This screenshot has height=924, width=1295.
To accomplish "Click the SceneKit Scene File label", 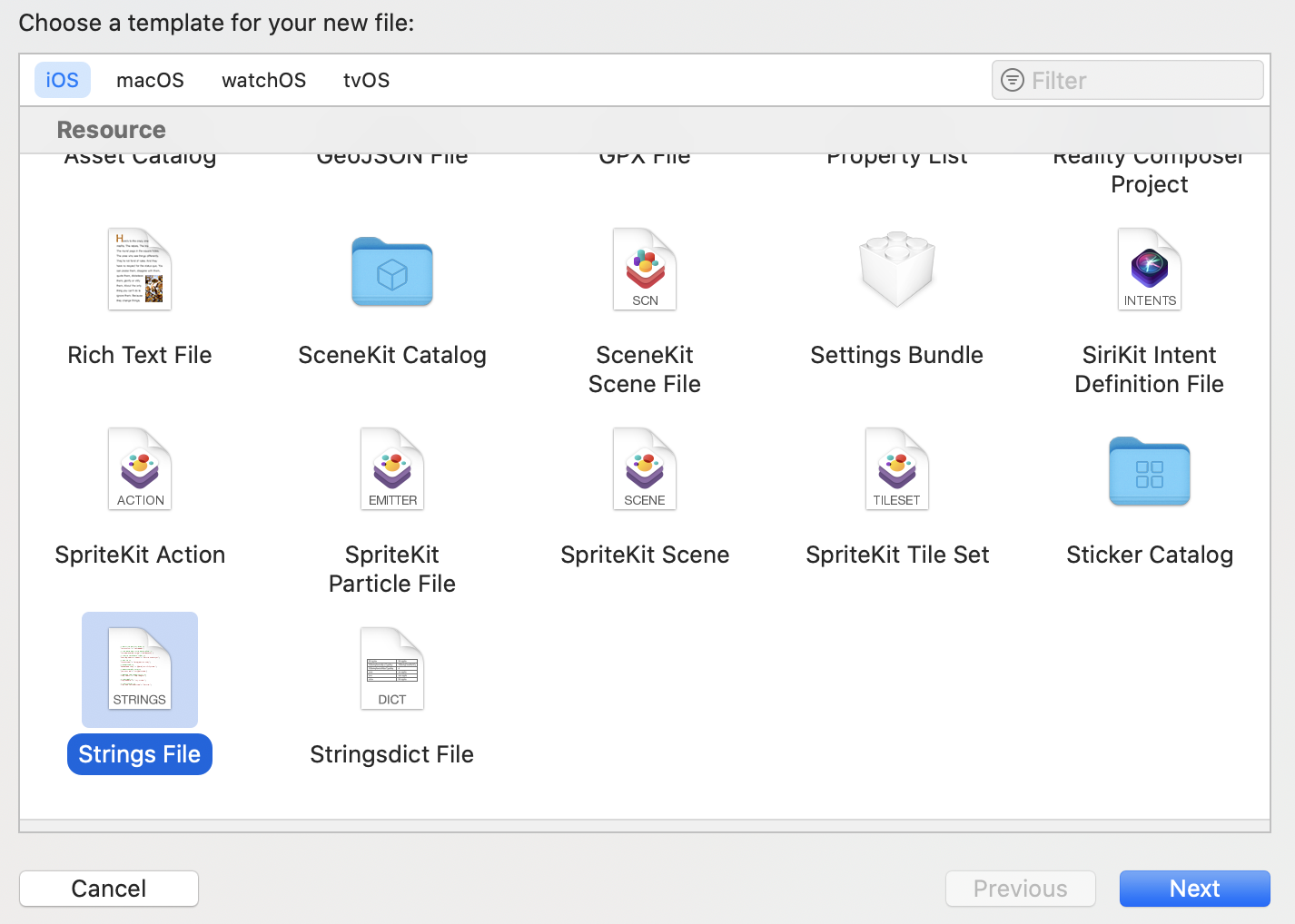I will [x=645, y=369].
